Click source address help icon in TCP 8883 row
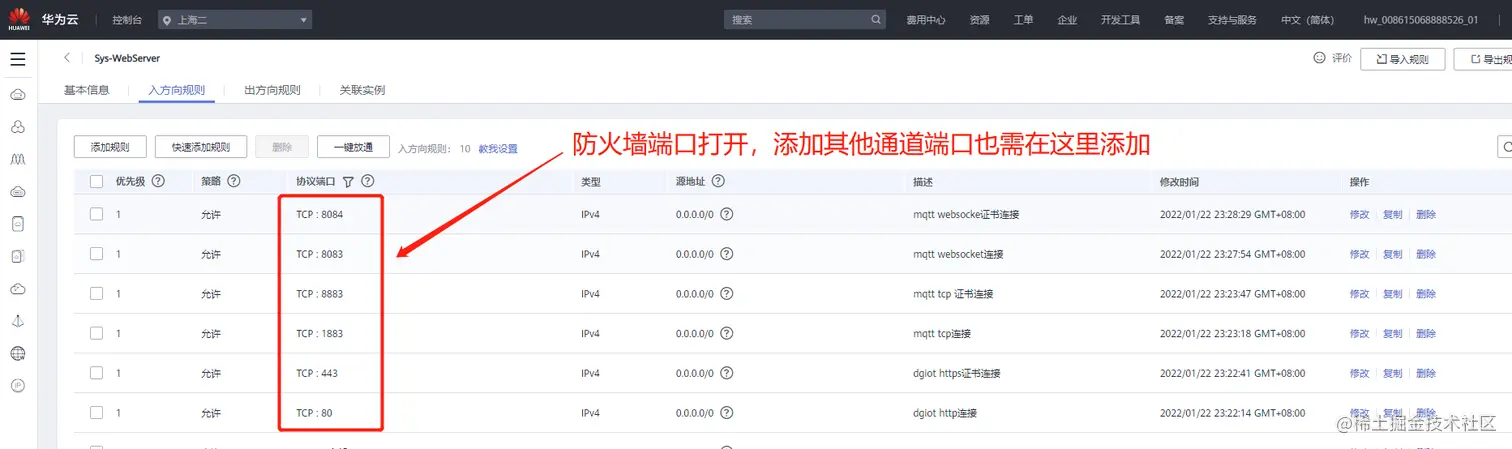This screenshot has width=1512, height=449. [x=727, y=294]
